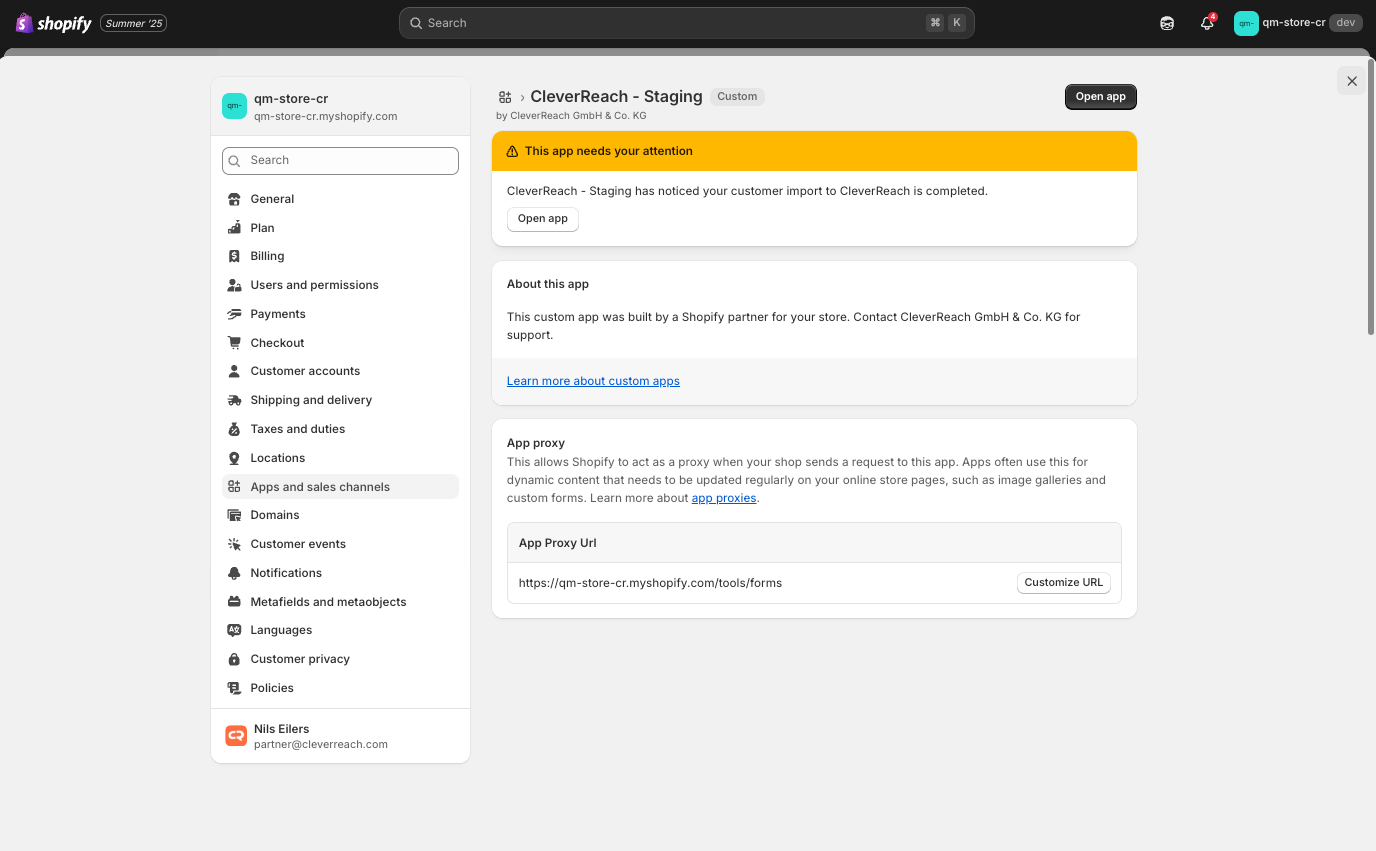Click the Users and permissions icon
The width and height of the screenshot is (1376, 851).
coord(234,285)
